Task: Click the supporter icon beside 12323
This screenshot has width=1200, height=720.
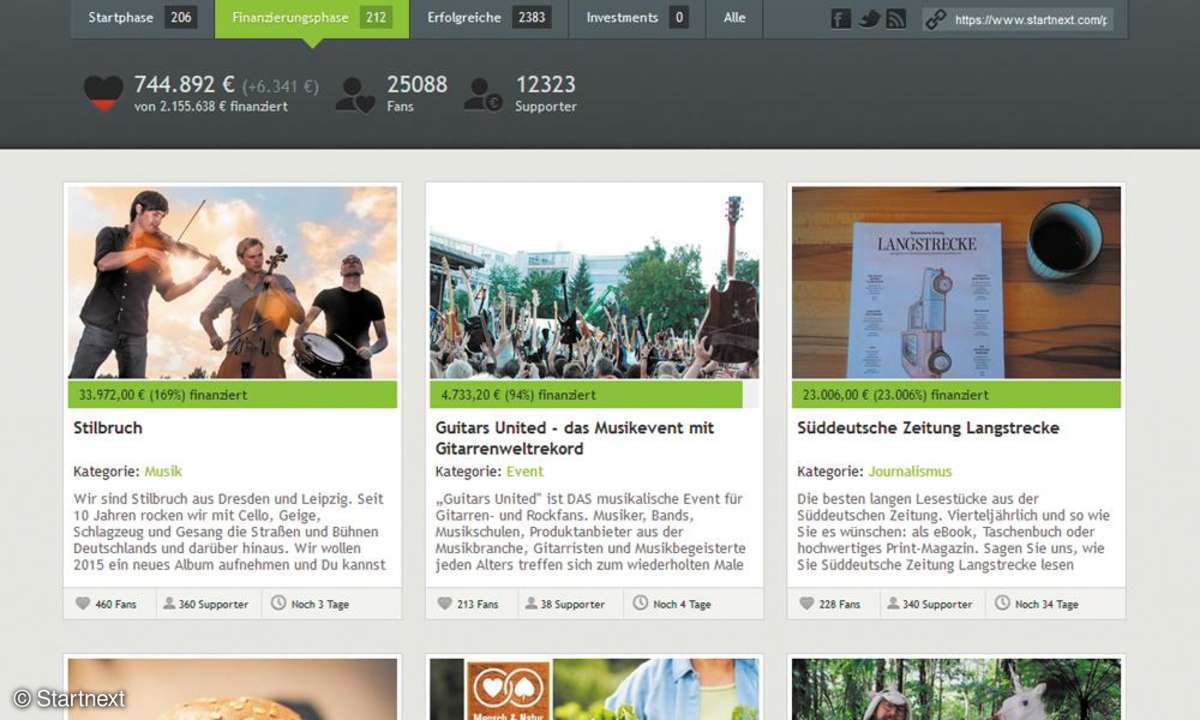Action: click(483, 94)
